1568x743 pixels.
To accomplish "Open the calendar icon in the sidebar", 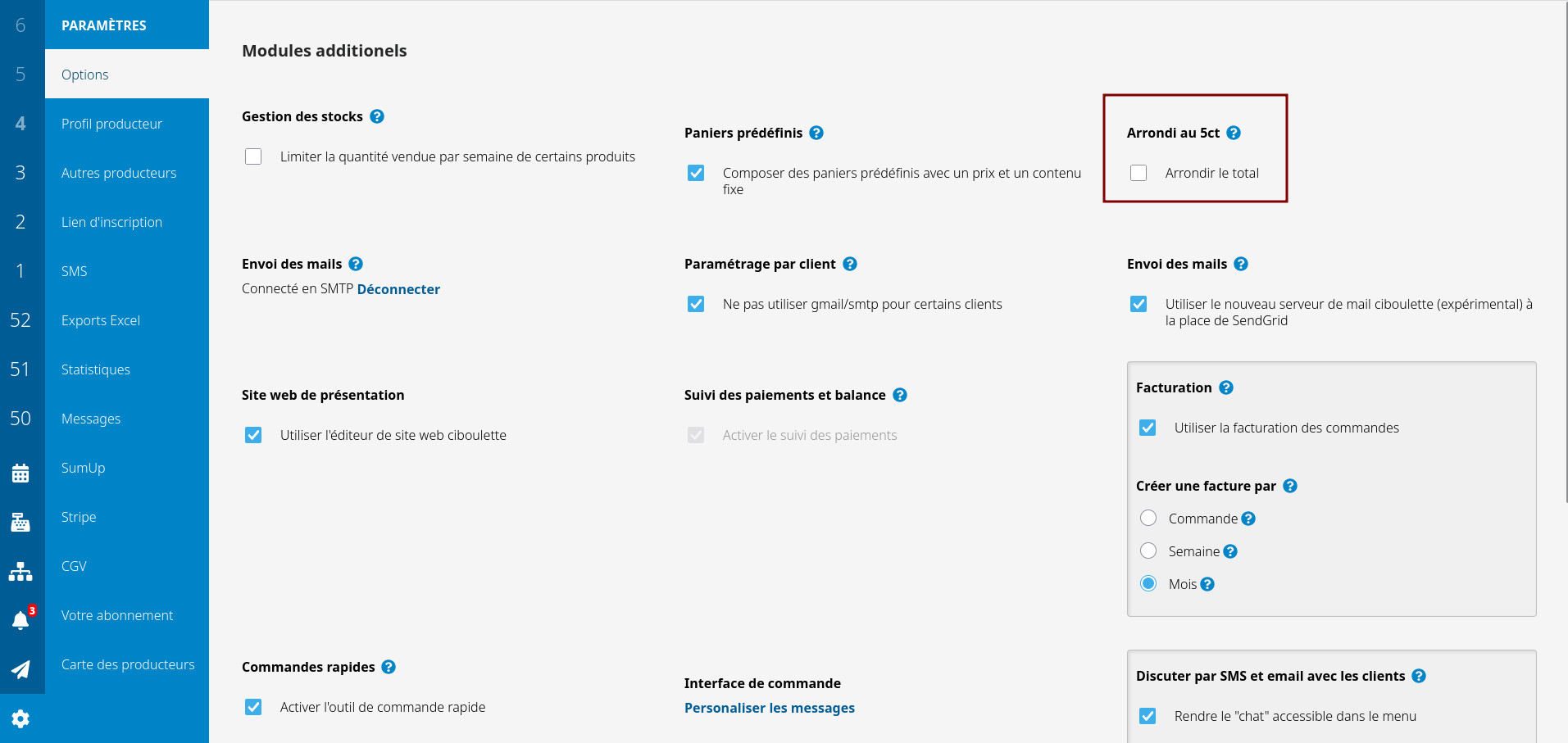I will tap(20, 473).
